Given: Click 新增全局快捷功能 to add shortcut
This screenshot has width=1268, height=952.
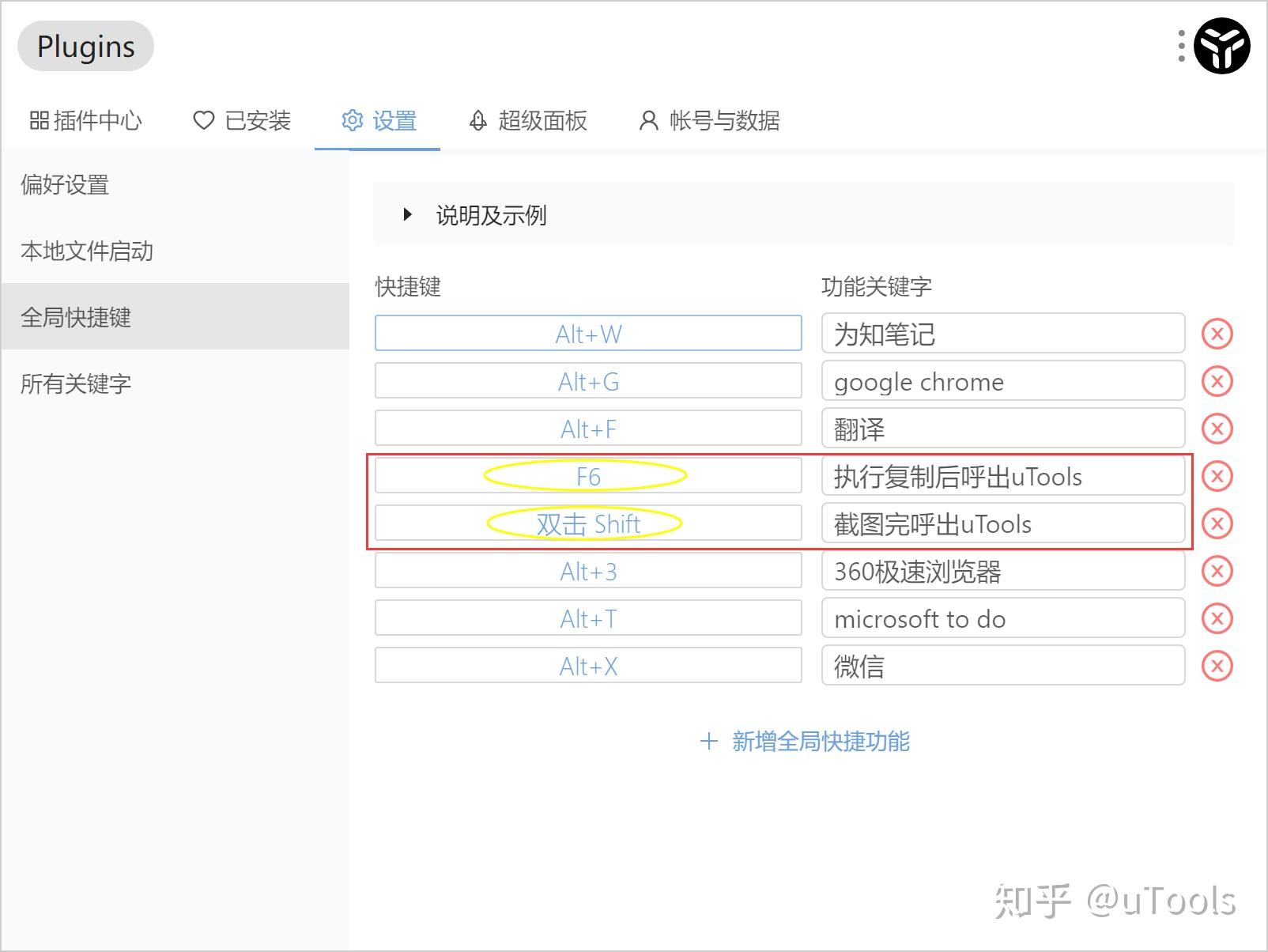Looking at the screenshot, I should (805, 741).
